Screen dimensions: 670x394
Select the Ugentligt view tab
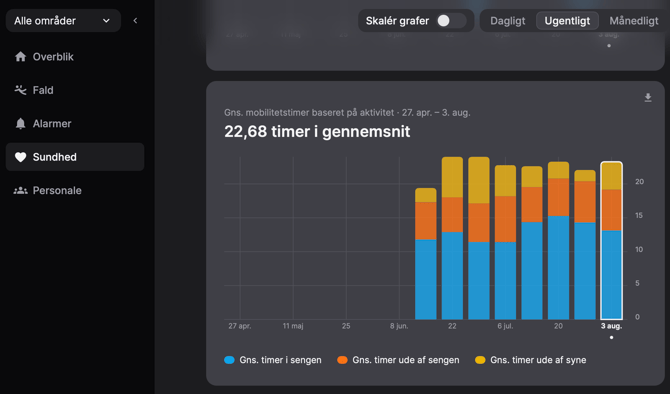point(567,21)
